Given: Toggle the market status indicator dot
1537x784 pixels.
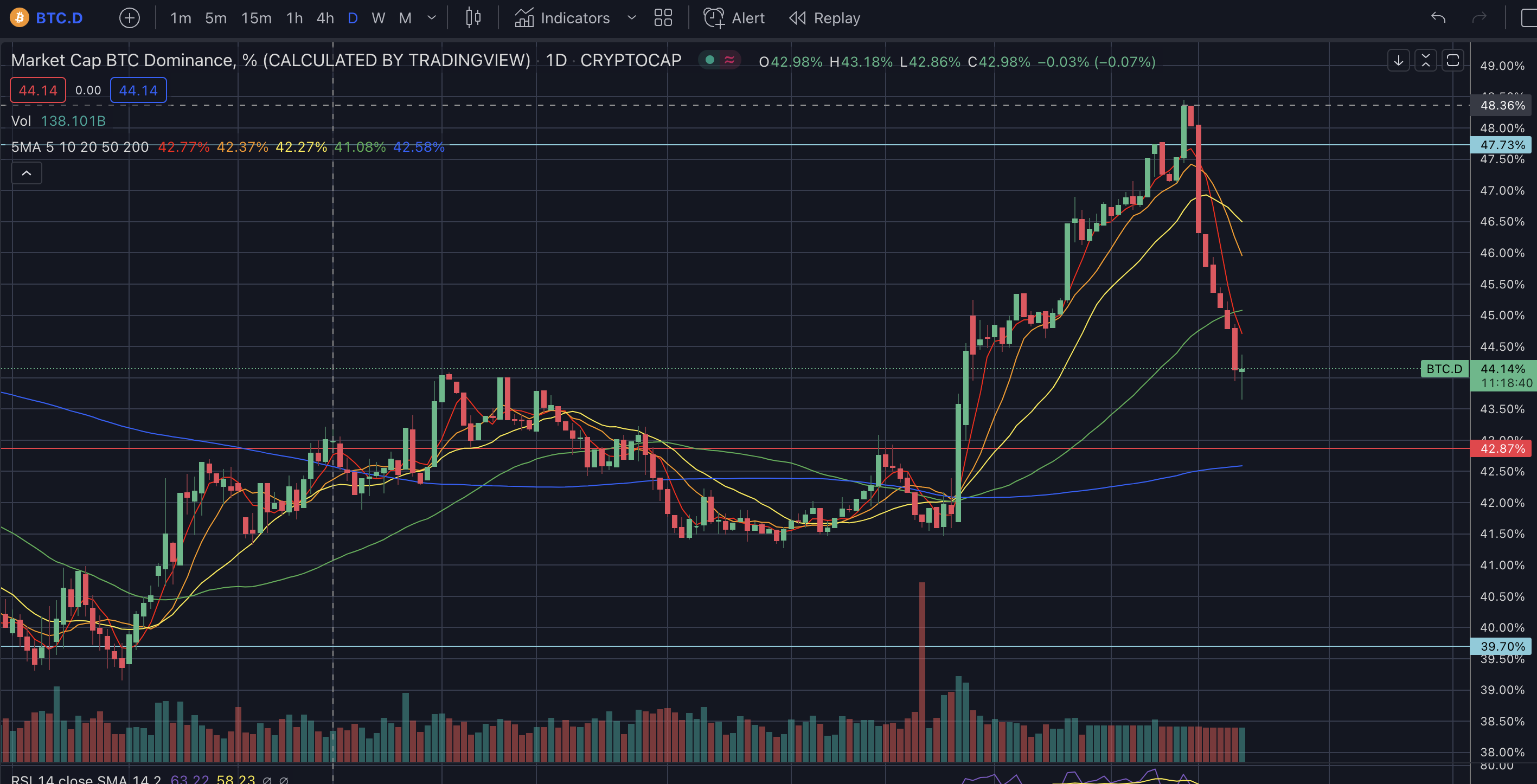Looking at the screenshot, I should 709,60.
